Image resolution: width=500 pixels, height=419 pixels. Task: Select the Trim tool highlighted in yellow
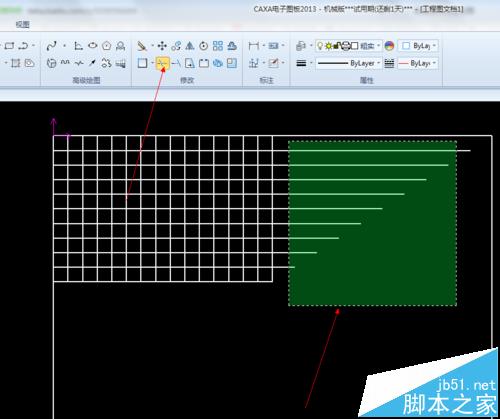click(162, 63)
